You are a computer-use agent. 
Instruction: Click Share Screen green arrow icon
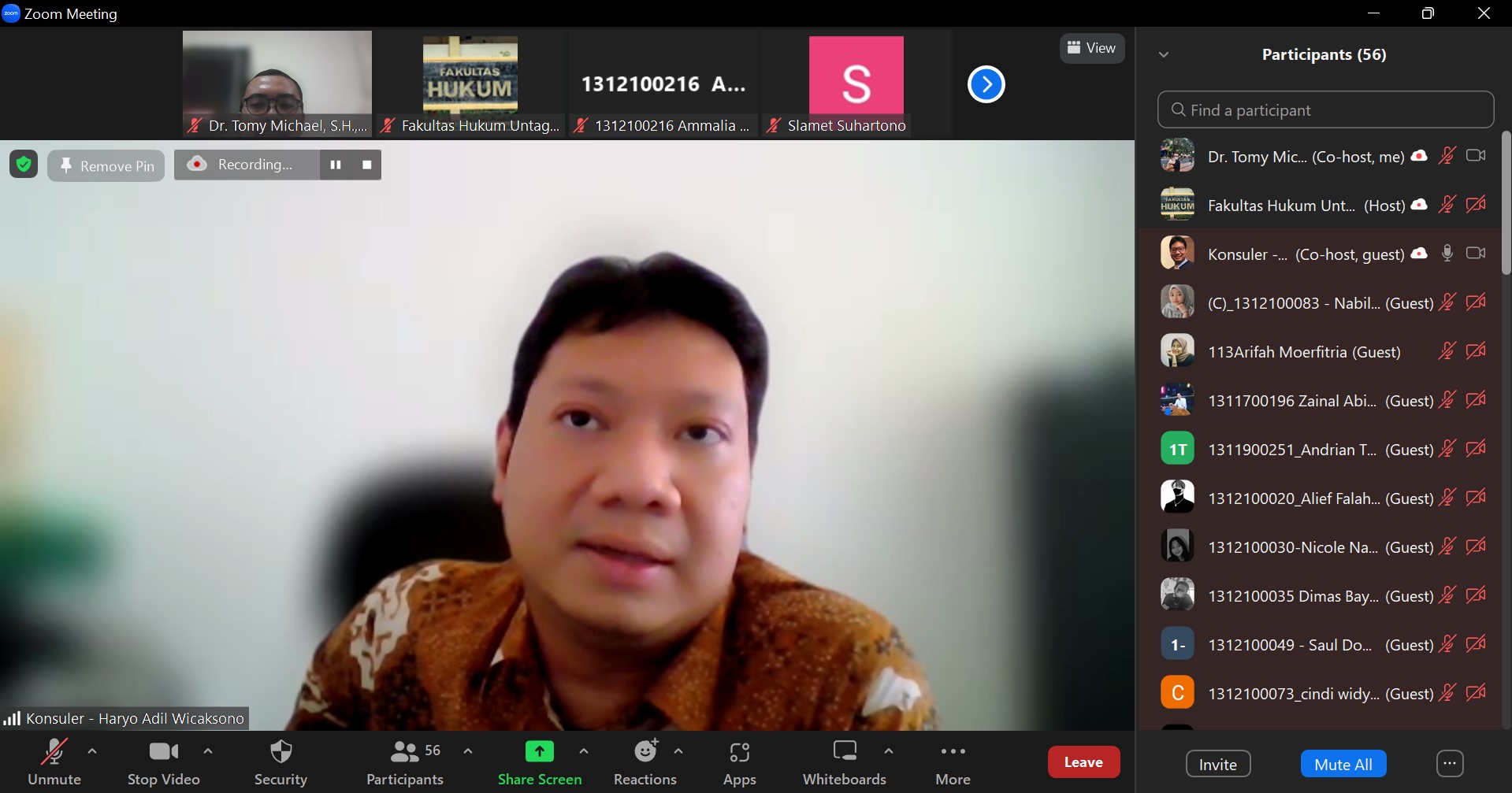pos(539,752)
